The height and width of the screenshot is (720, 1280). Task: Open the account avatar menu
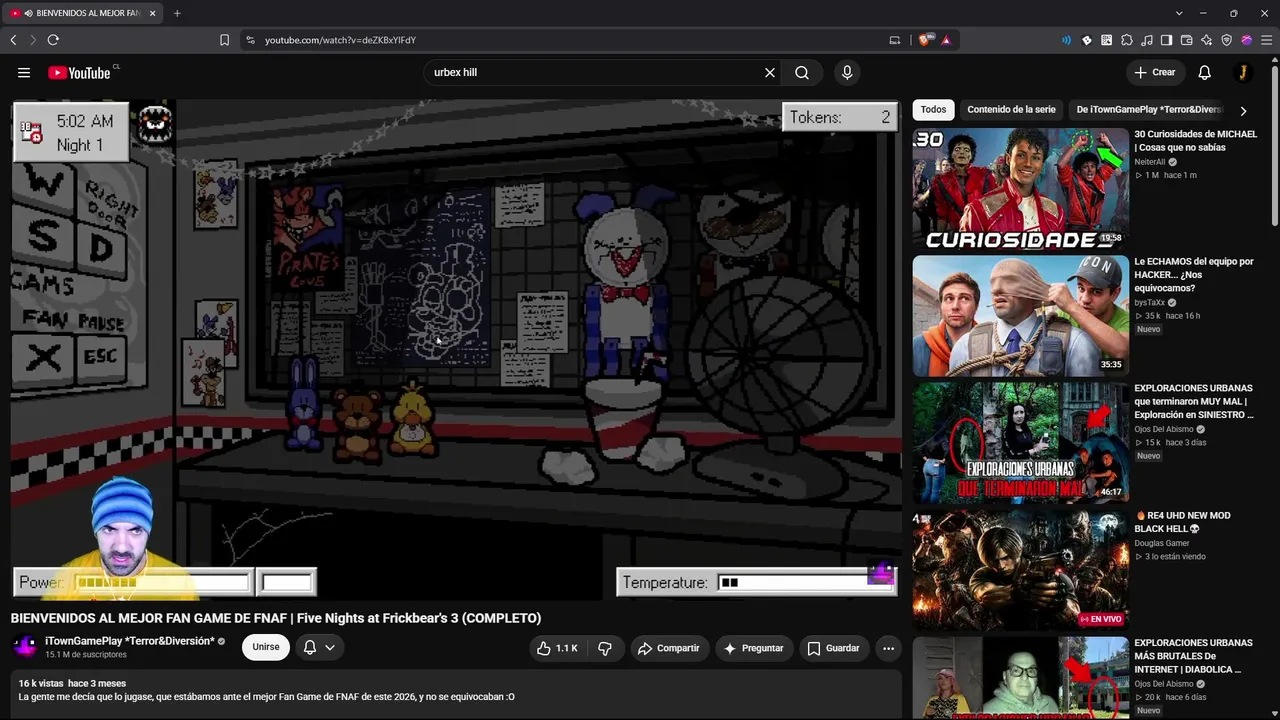(x=1243, y=72)
